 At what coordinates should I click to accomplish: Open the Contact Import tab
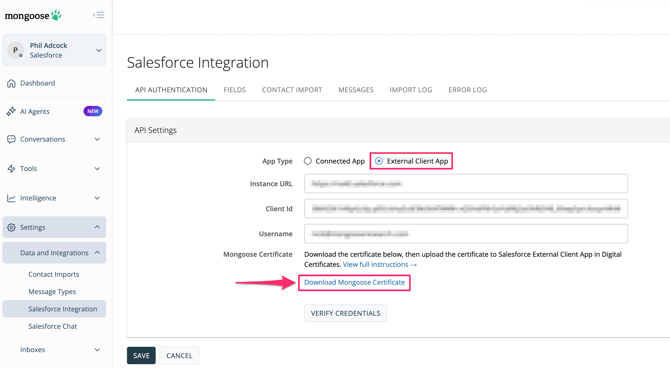tap(292, 90)
